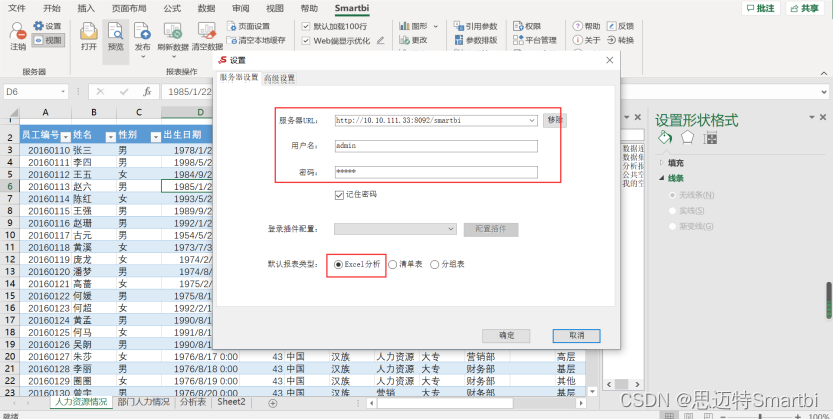Expand the 填充 section

(x=661, y=163)
